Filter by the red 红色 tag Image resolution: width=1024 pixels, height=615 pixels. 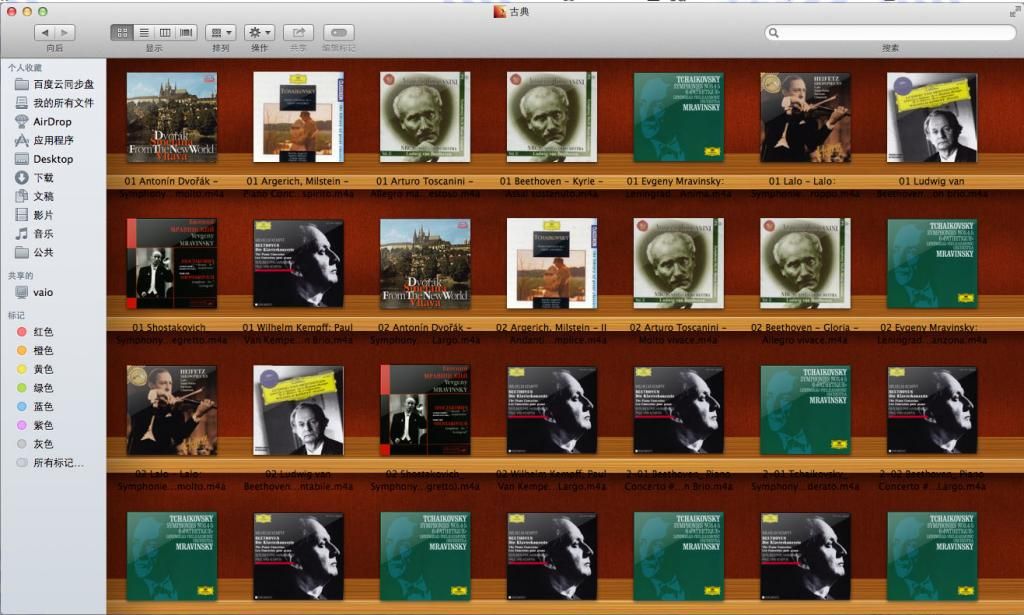43,332
